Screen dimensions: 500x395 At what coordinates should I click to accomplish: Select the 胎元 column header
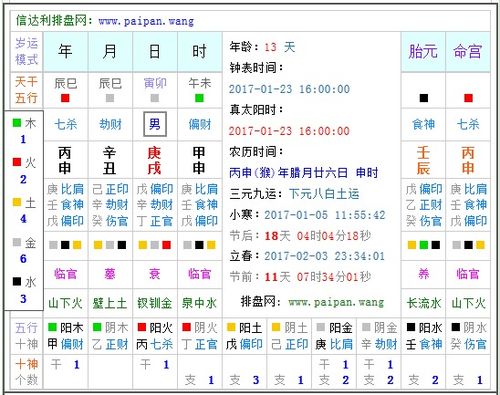point(423,52)
